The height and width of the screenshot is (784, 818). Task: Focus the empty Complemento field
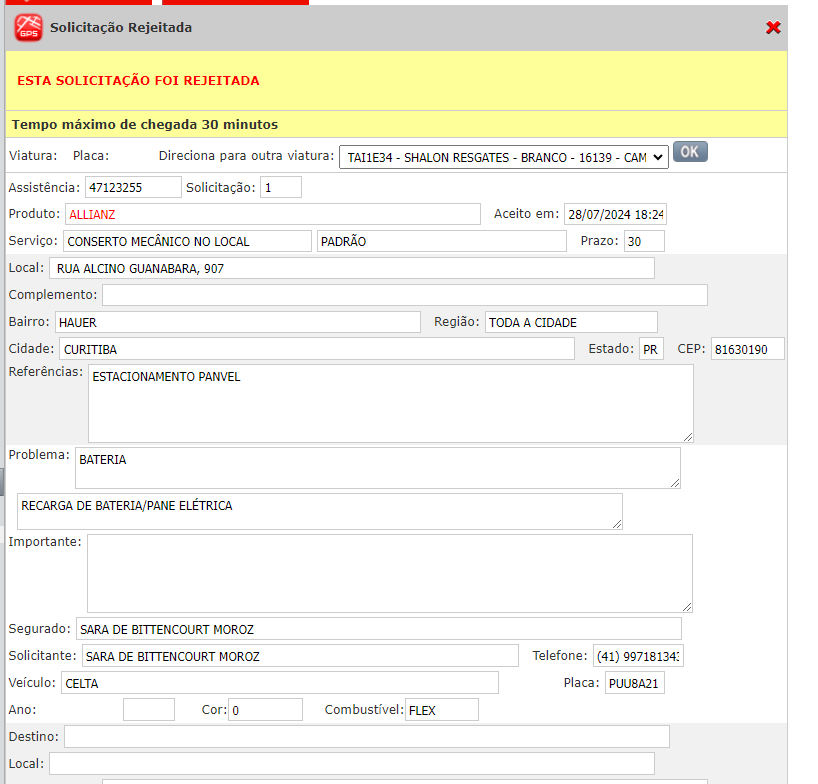[x=404, y=295]
